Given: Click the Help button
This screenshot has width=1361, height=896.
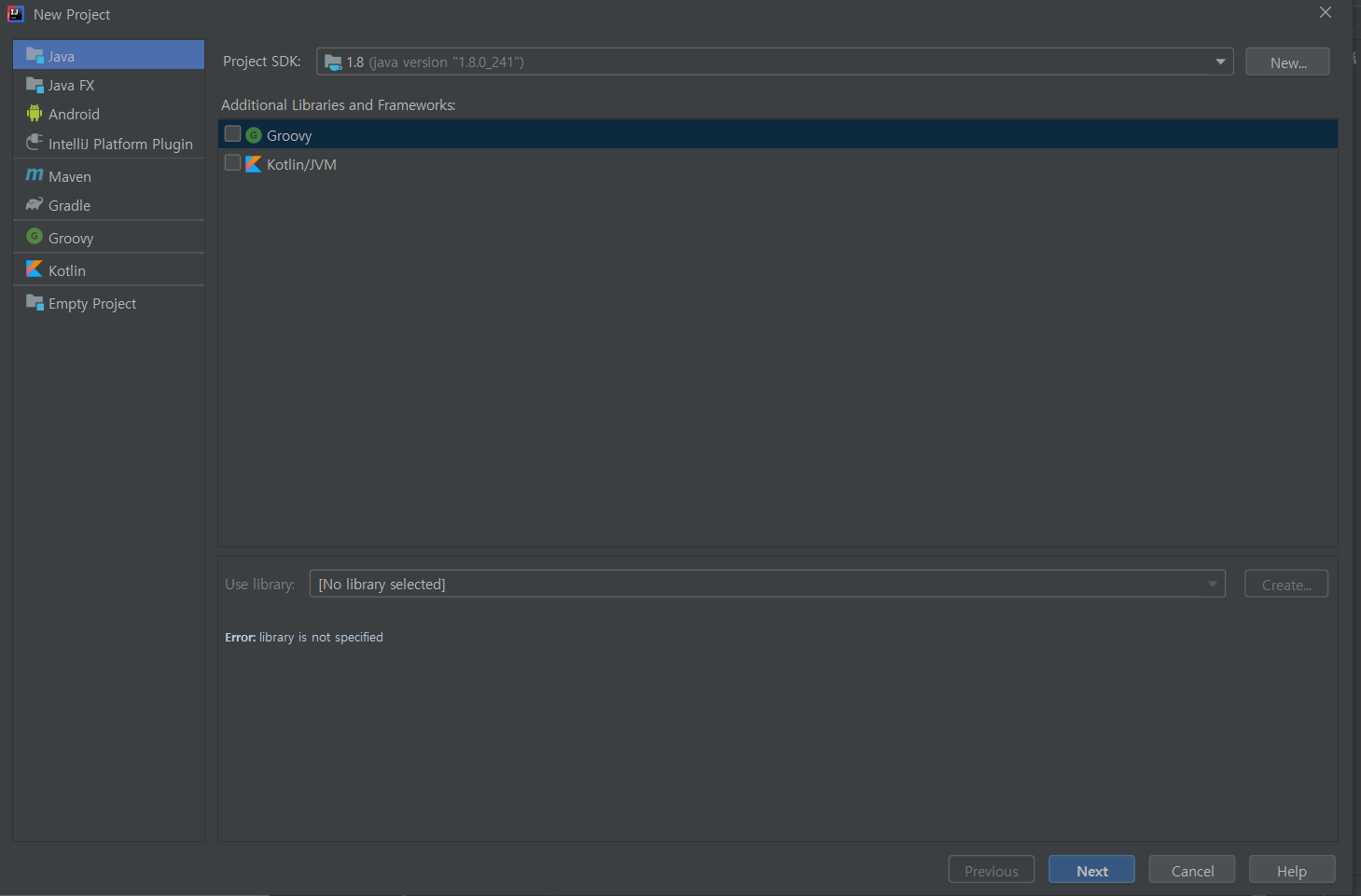Looking at the screenshot, I should point(1292,870).
